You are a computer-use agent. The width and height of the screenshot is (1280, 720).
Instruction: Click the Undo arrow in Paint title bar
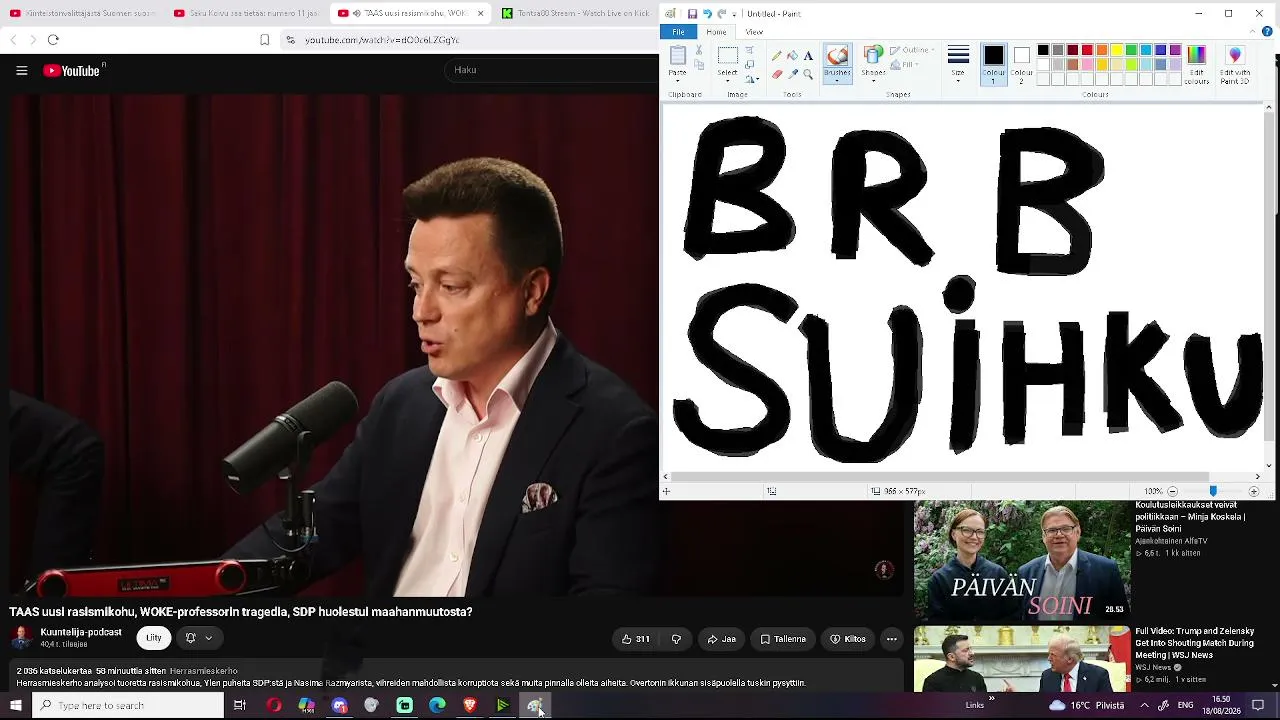(707, 14)
